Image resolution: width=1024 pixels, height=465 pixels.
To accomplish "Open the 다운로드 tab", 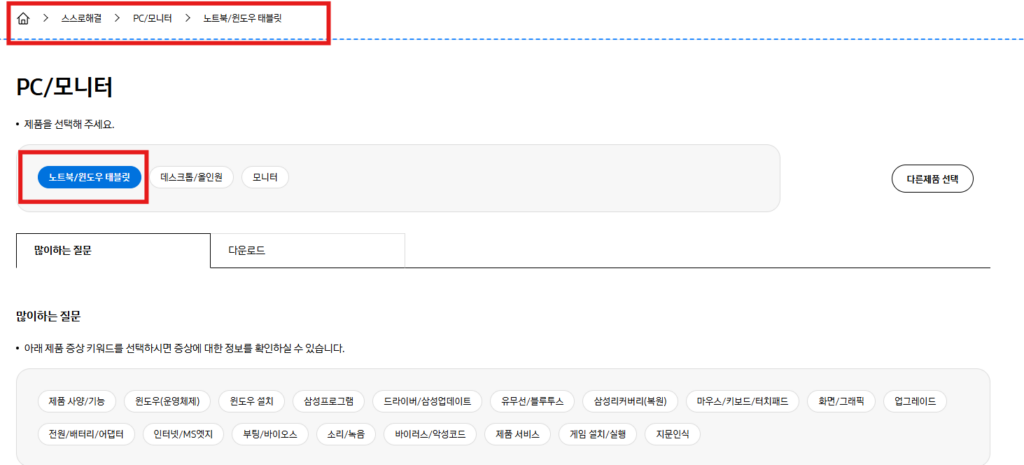I will coord(307,250).
